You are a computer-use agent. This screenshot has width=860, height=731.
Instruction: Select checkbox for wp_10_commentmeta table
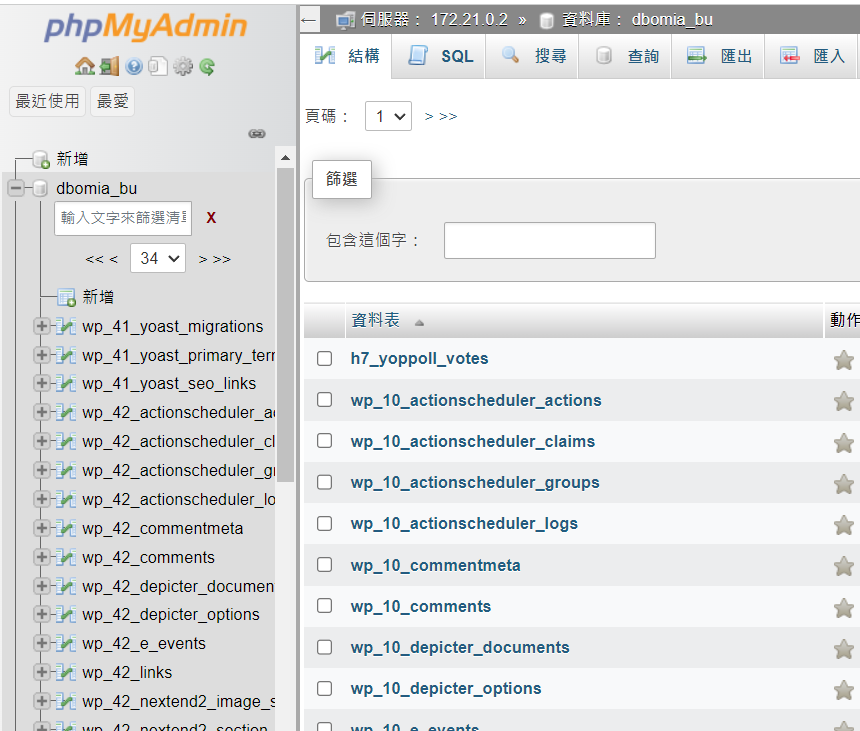pyautogui.click(x=324, y=565)
